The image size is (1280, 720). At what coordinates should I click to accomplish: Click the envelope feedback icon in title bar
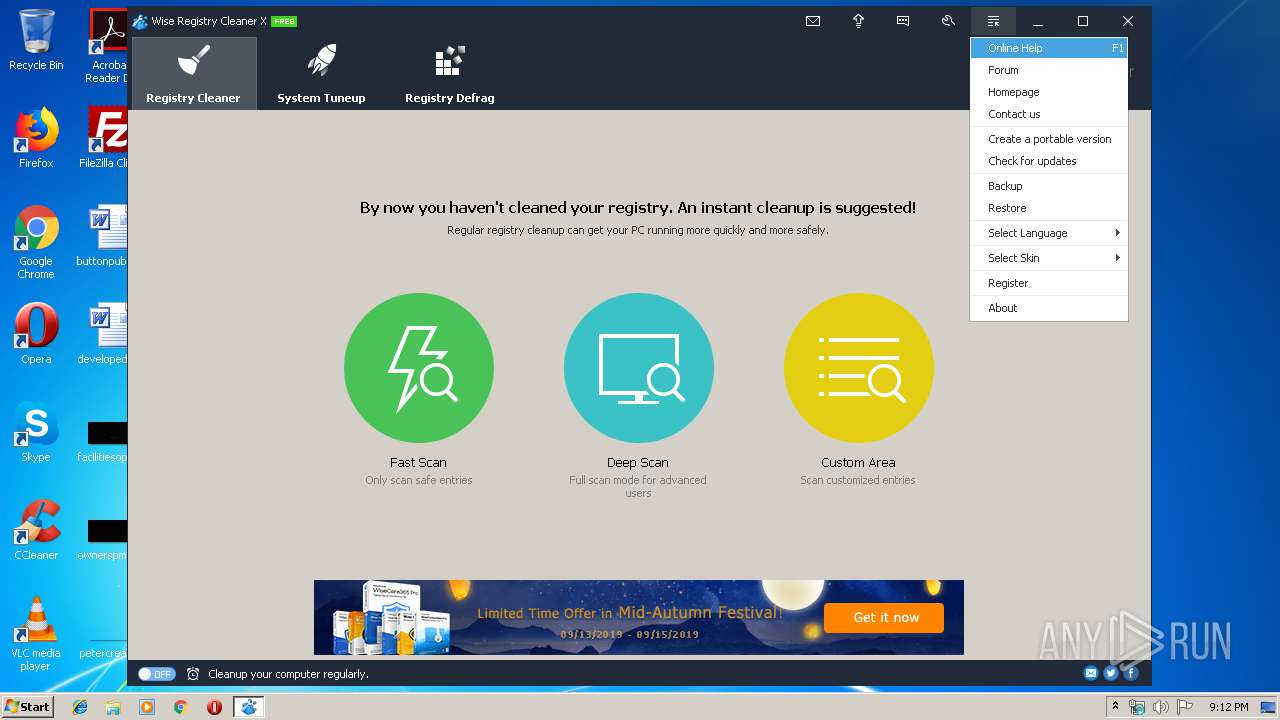click(x=813, y=21)
